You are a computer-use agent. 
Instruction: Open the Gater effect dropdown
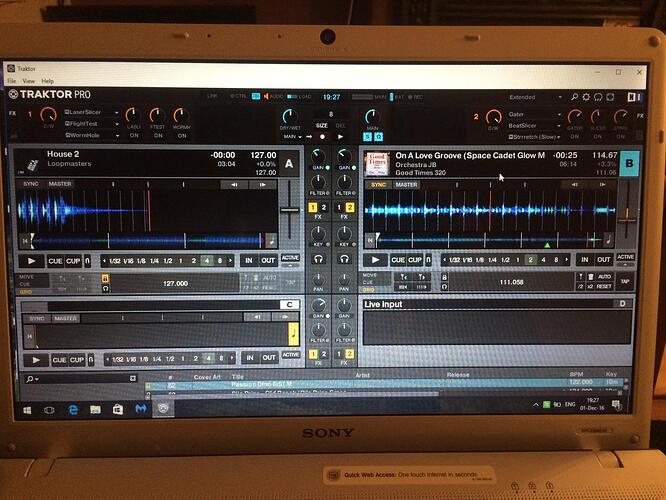point(559,114)
